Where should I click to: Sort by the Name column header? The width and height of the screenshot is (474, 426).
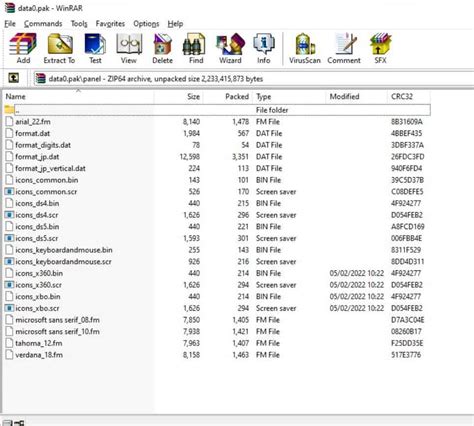[x=78, y=97]
